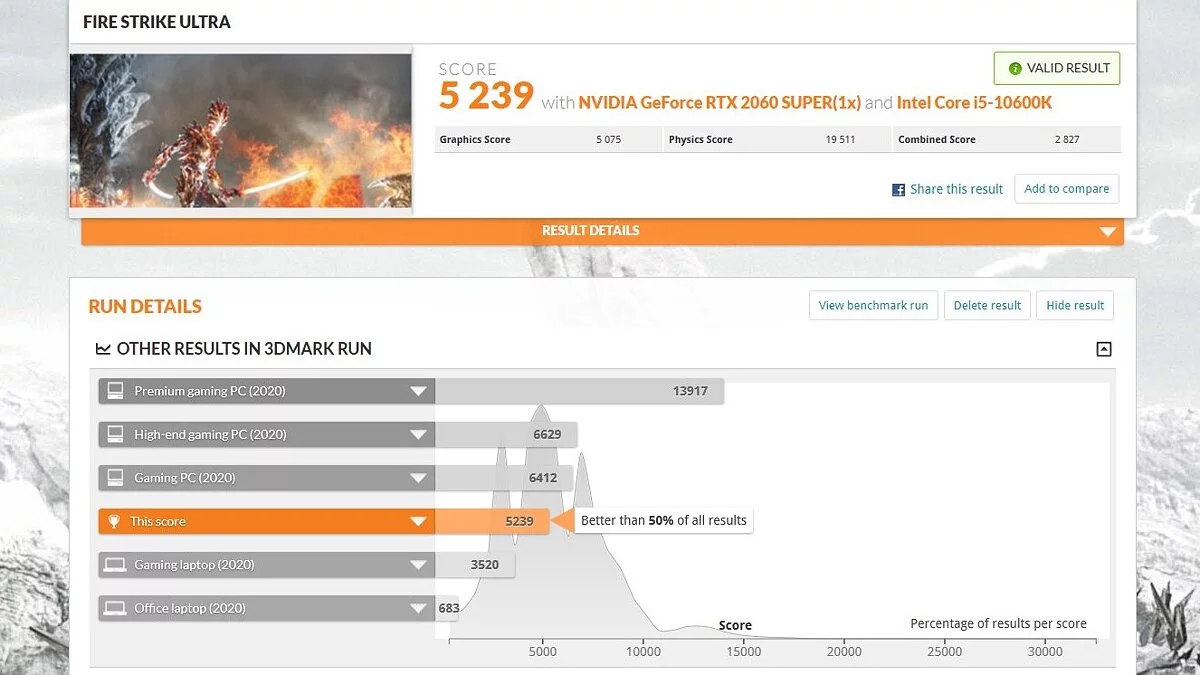Expand the Result Details orange bar arrow
1200x675 pixels.
coord(1107,231)
